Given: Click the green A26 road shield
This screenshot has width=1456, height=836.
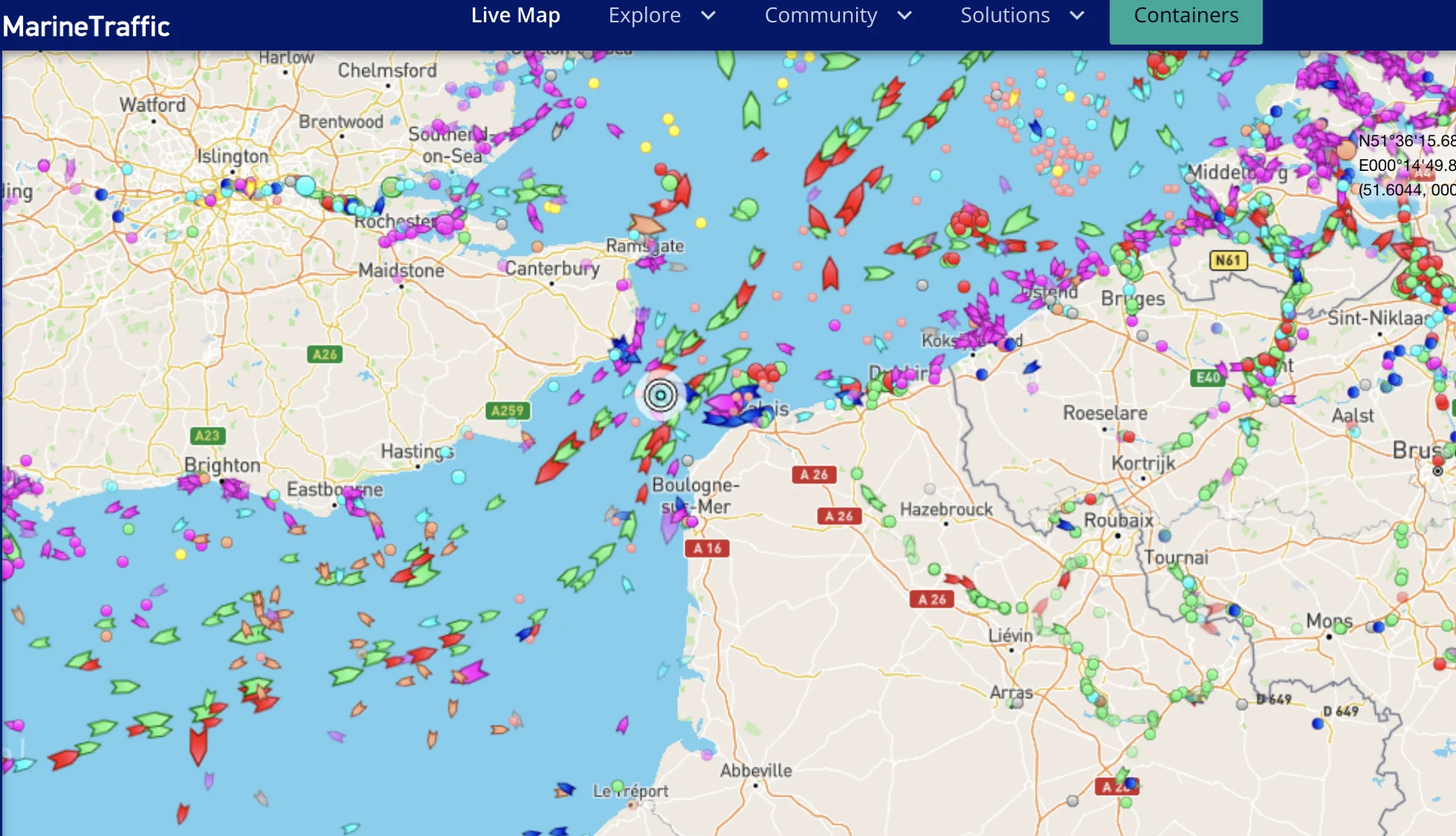Looking at the screenshot, I should point(325,354).
